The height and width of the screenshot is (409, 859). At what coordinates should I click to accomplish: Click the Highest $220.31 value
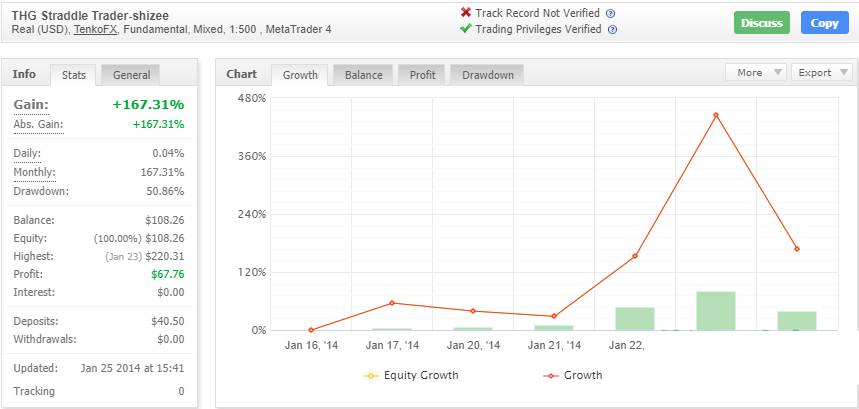click(165, 256)
